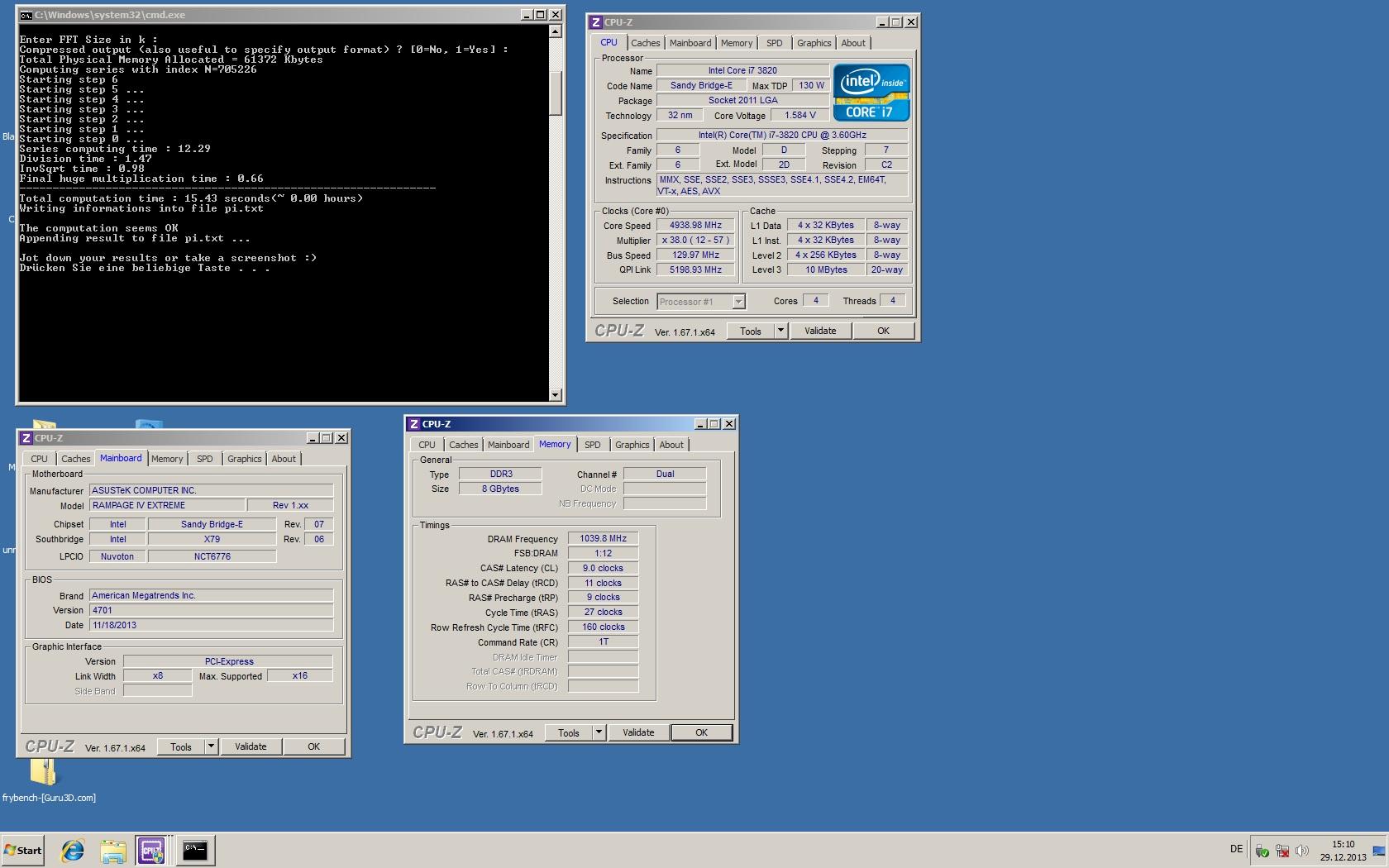Click the RAMPAGE IV EXTREME model field
This screenshot has height=868, width=1389.
click(x=167, y=505)
